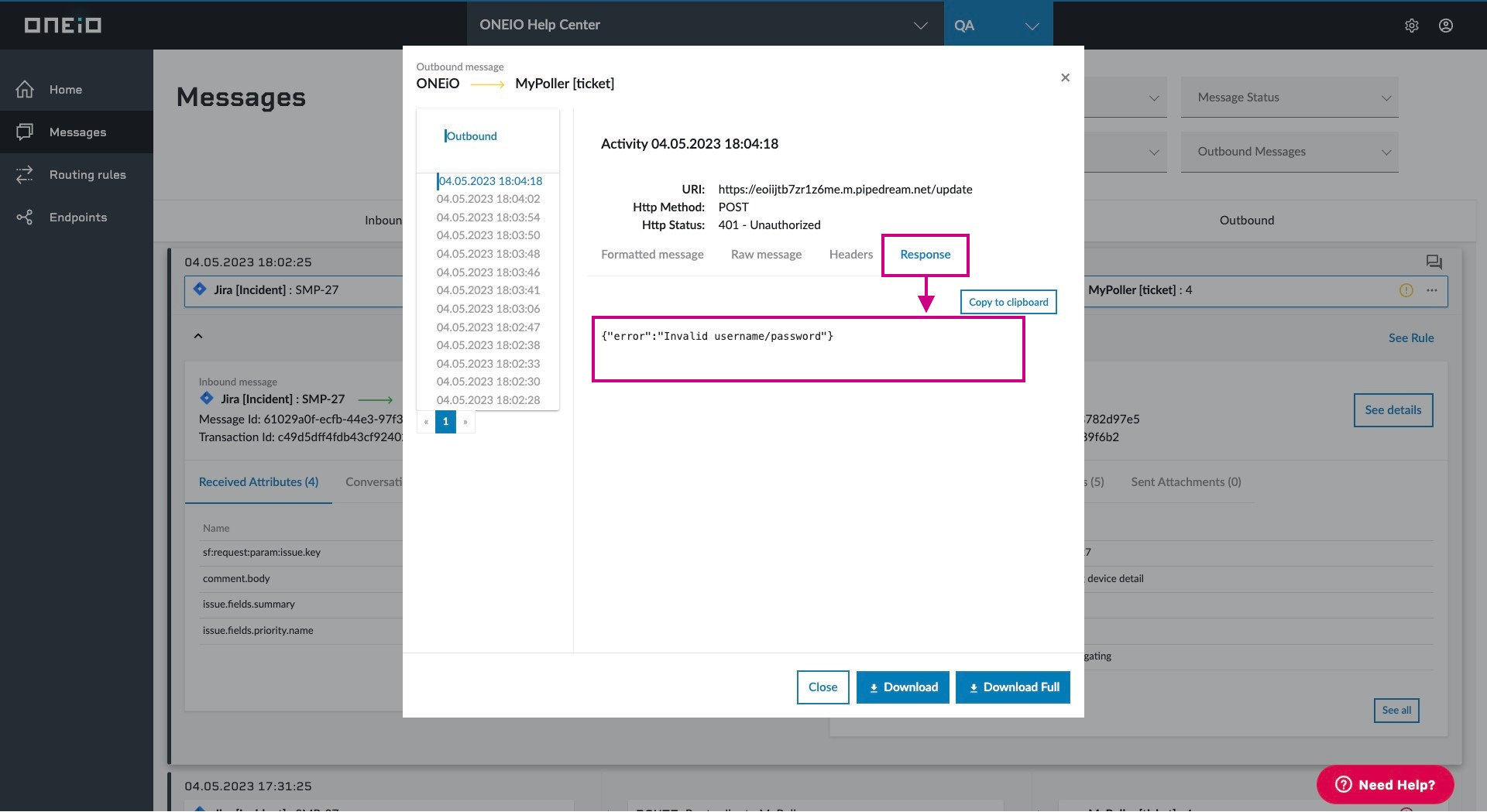Click the warning status icon on MyPoller ticket
This screenshot has height=812, width=1487.
pos(1406,290)
